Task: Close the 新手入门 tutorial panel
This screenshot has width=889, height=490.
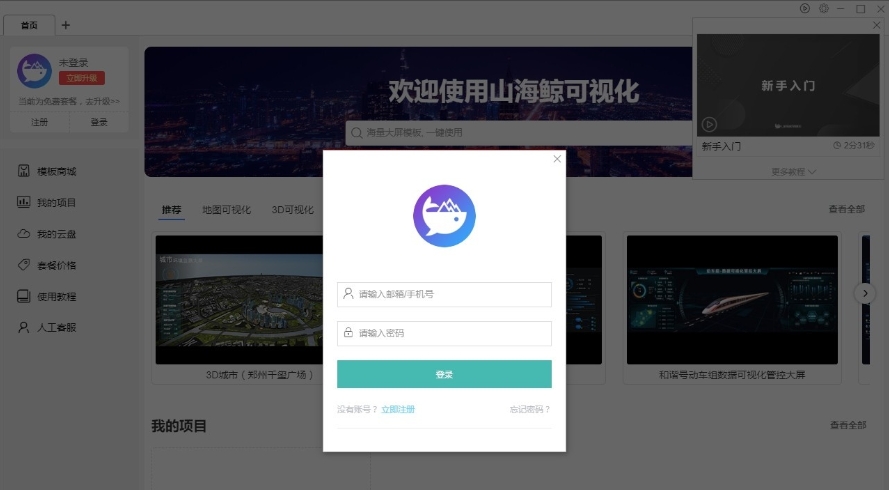Action: 877,25
